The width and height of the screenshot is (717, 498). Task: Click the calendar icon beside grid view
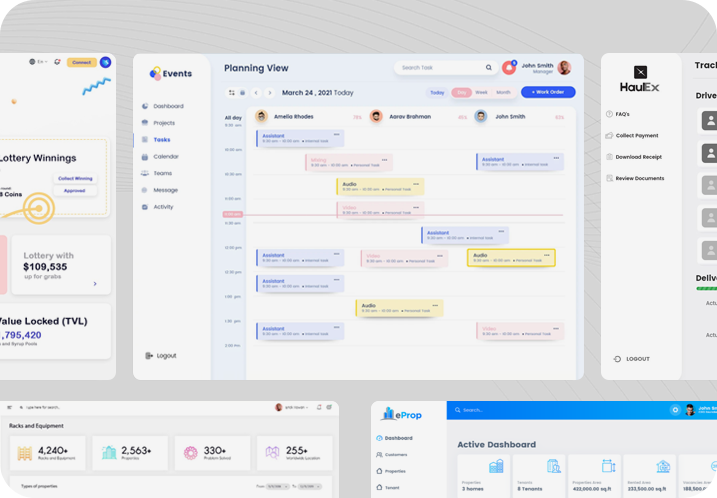click(243, 92)
